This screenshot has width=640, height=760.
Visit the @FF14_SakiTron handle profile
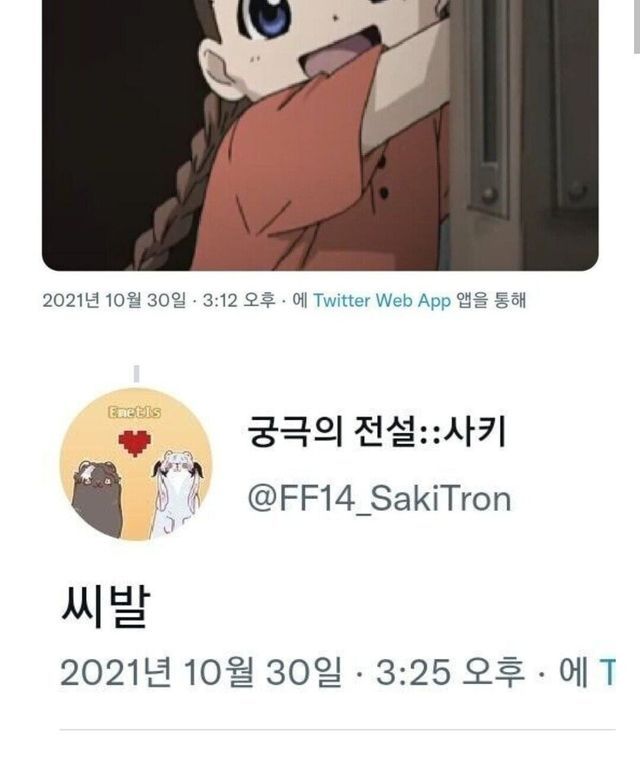379,499
